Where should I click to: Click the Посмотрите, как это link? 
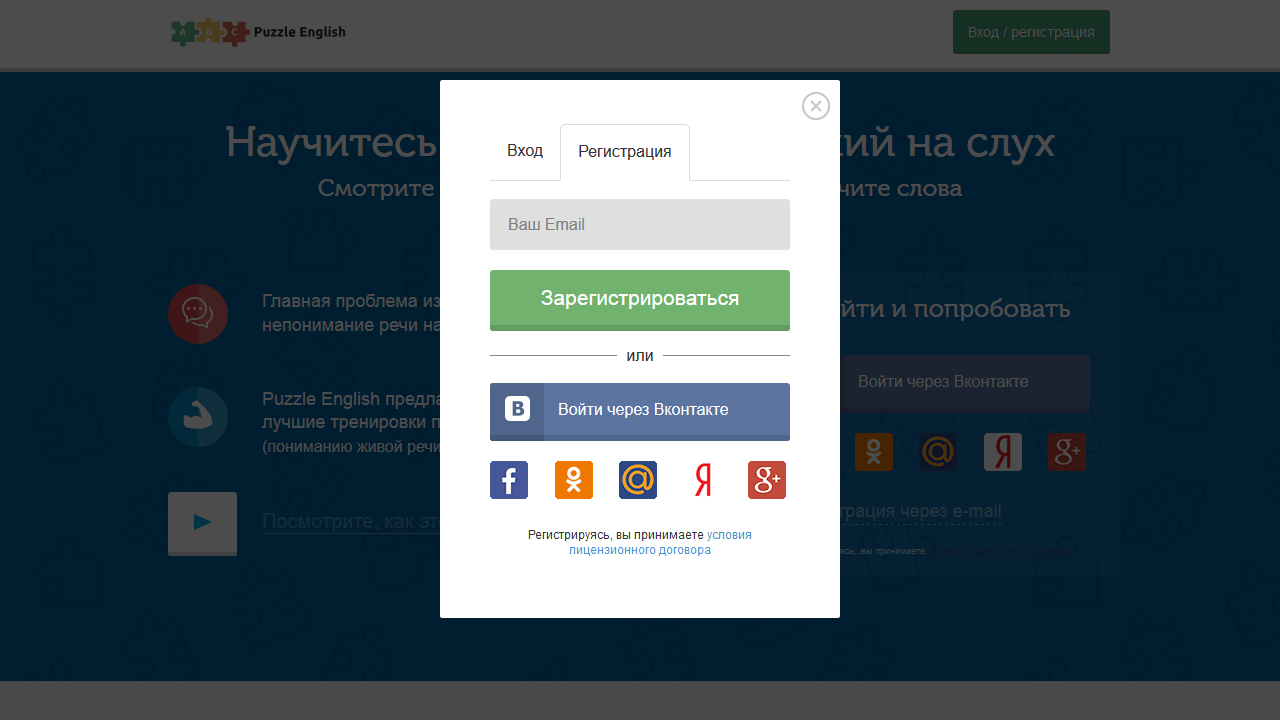coord(351,522)
